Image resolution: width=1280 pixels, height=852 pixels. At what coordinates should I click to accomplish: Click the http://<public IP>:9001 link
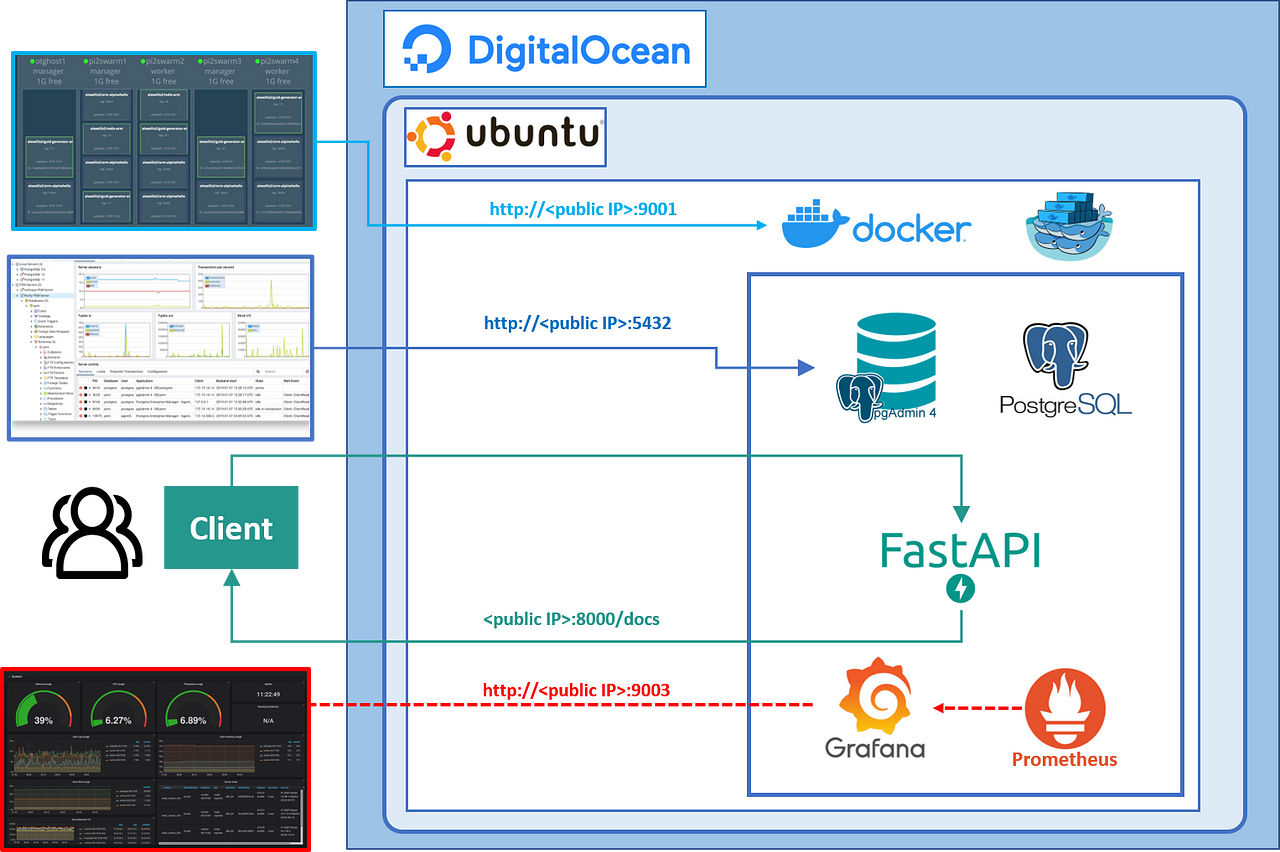[x=583, y=210]
